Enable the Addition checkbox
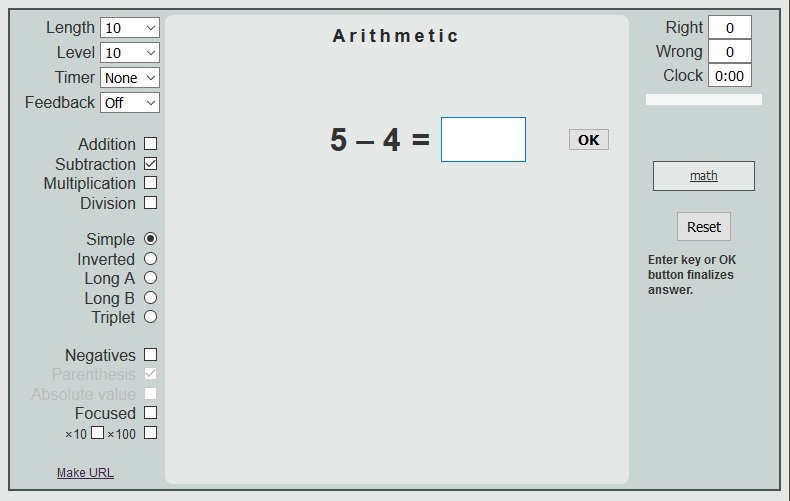The height and width of the screenshot is (501, 790). click(150, 144)
